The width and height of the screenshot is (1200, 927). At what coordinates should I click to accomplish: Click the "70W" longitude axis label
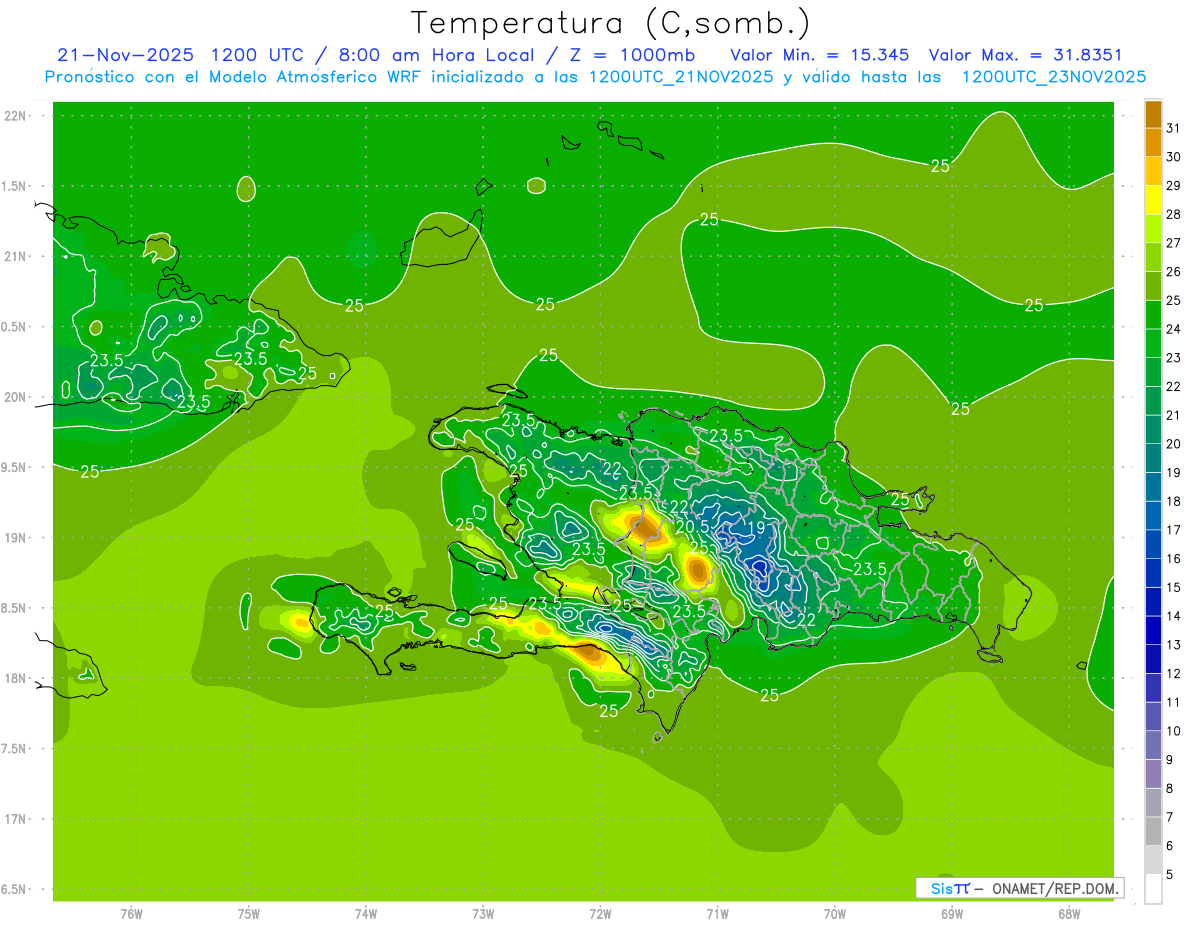835,913
